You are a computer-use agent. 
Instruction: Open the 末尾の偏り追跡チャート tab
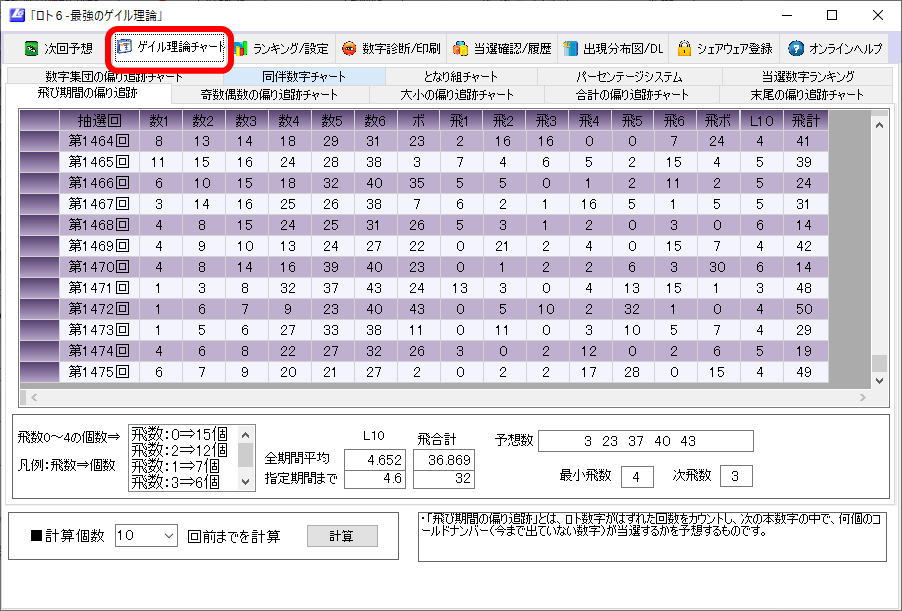(x=806, y=95)
